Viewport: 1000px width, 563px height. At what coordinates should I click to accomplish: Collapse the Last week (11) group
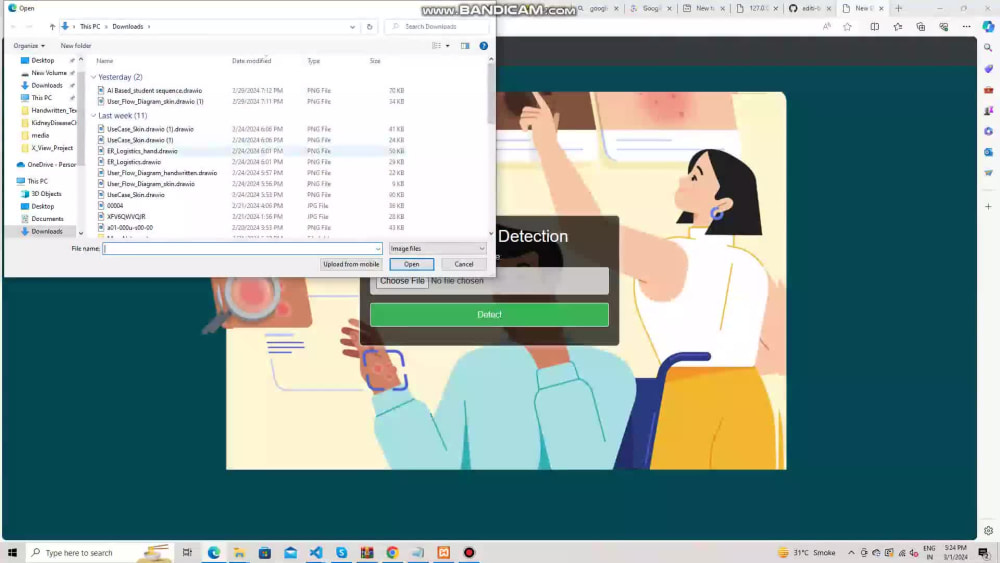click(x=94, y=115)
